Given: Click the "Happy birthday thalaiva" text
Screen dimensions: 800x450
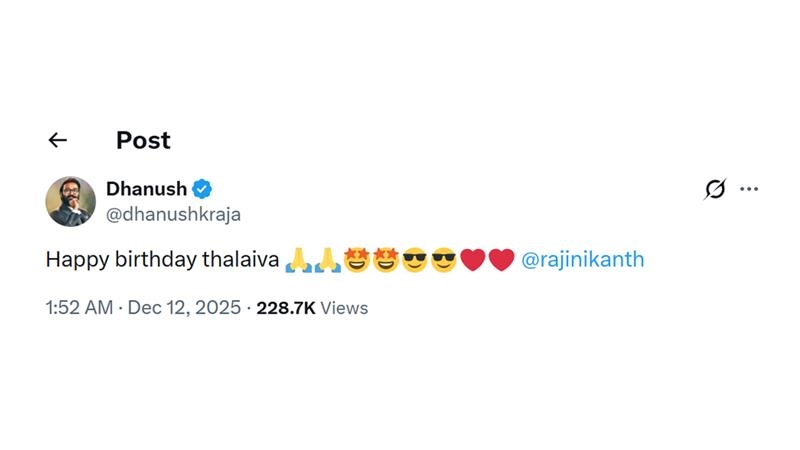Looking at the screenshot, I should tap(163, 260).
